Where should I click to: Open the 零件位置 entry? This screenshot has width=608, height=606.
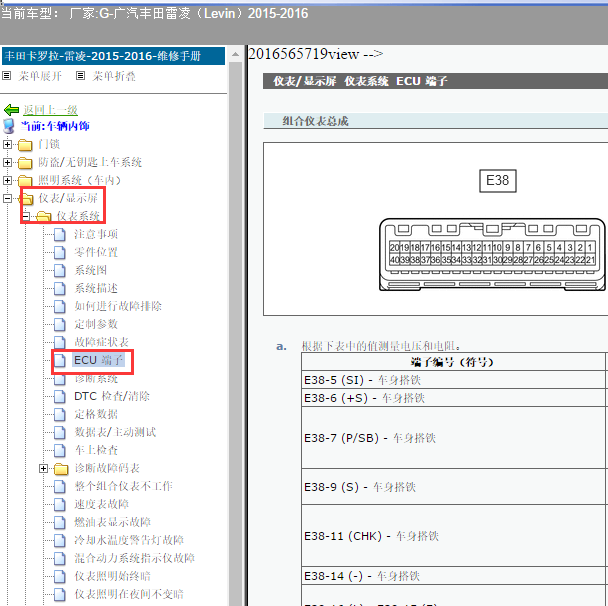(96, 252)
